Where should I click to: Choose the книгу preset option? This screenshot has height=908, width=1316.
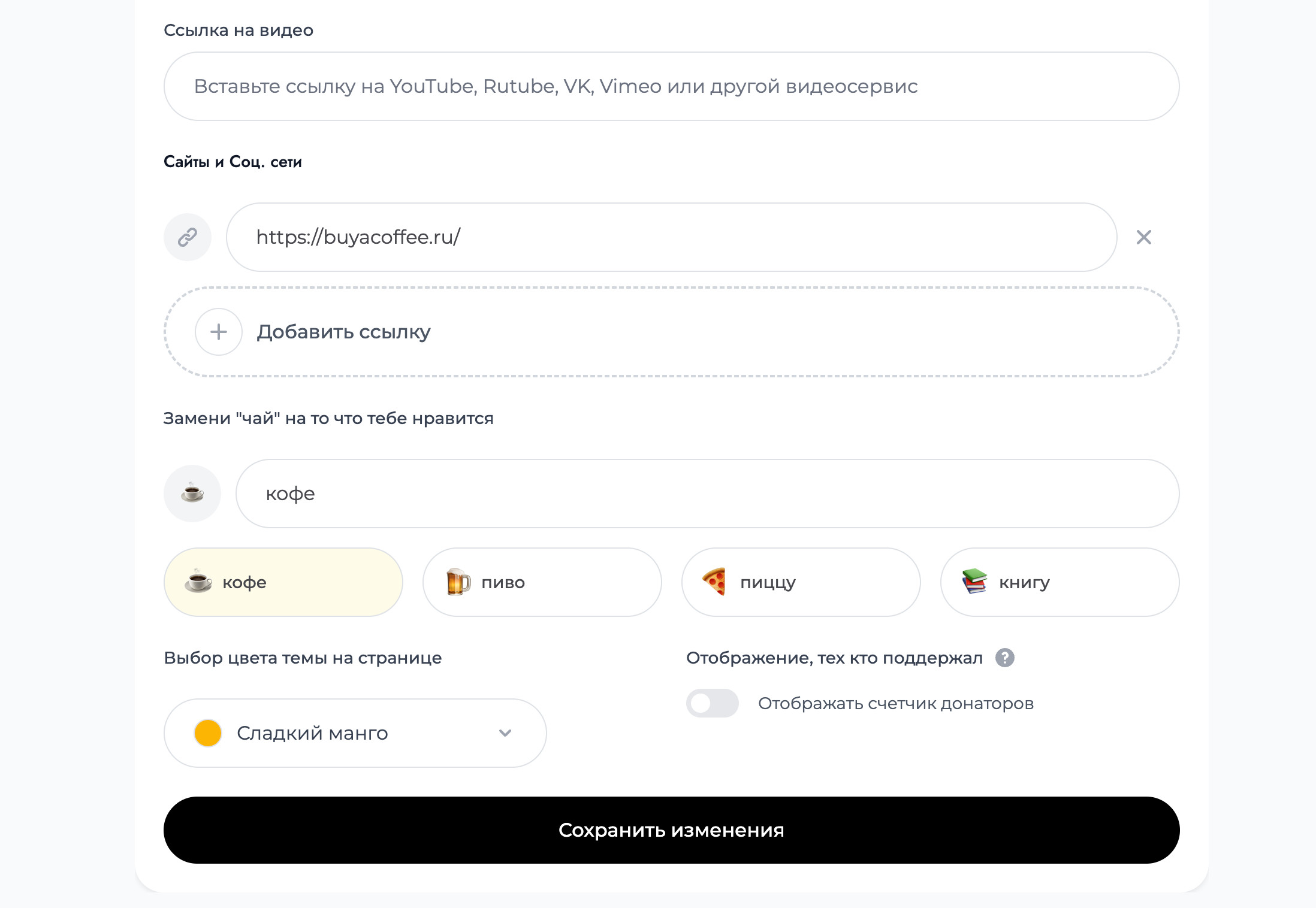1060,582
